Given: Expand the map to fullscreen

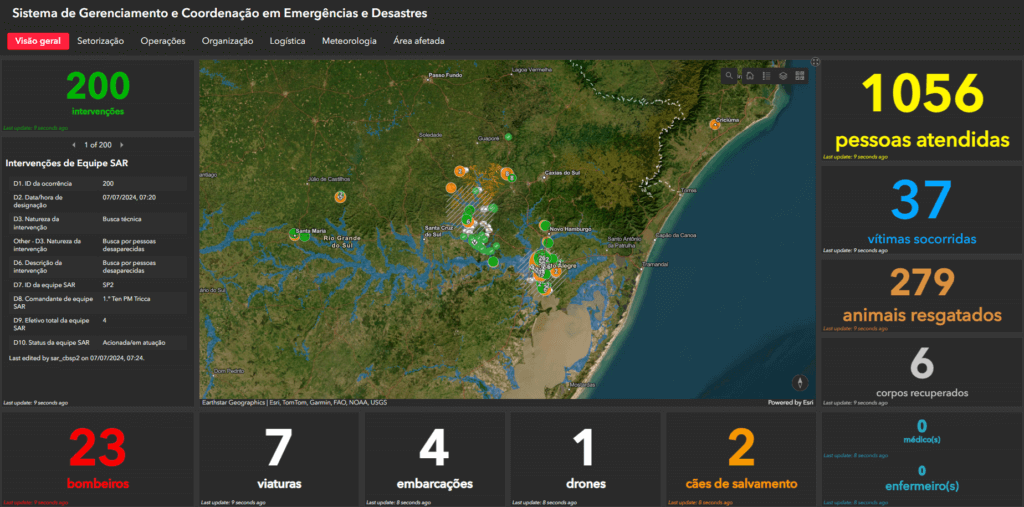Looking at the screenshot, I should click(815, 62).
